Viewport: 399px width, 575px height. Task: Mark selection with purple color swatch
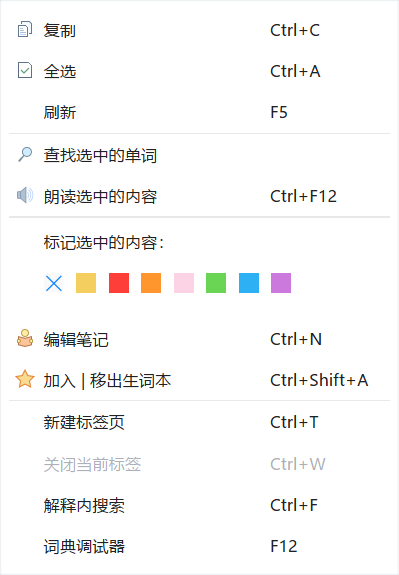point(281,283)
